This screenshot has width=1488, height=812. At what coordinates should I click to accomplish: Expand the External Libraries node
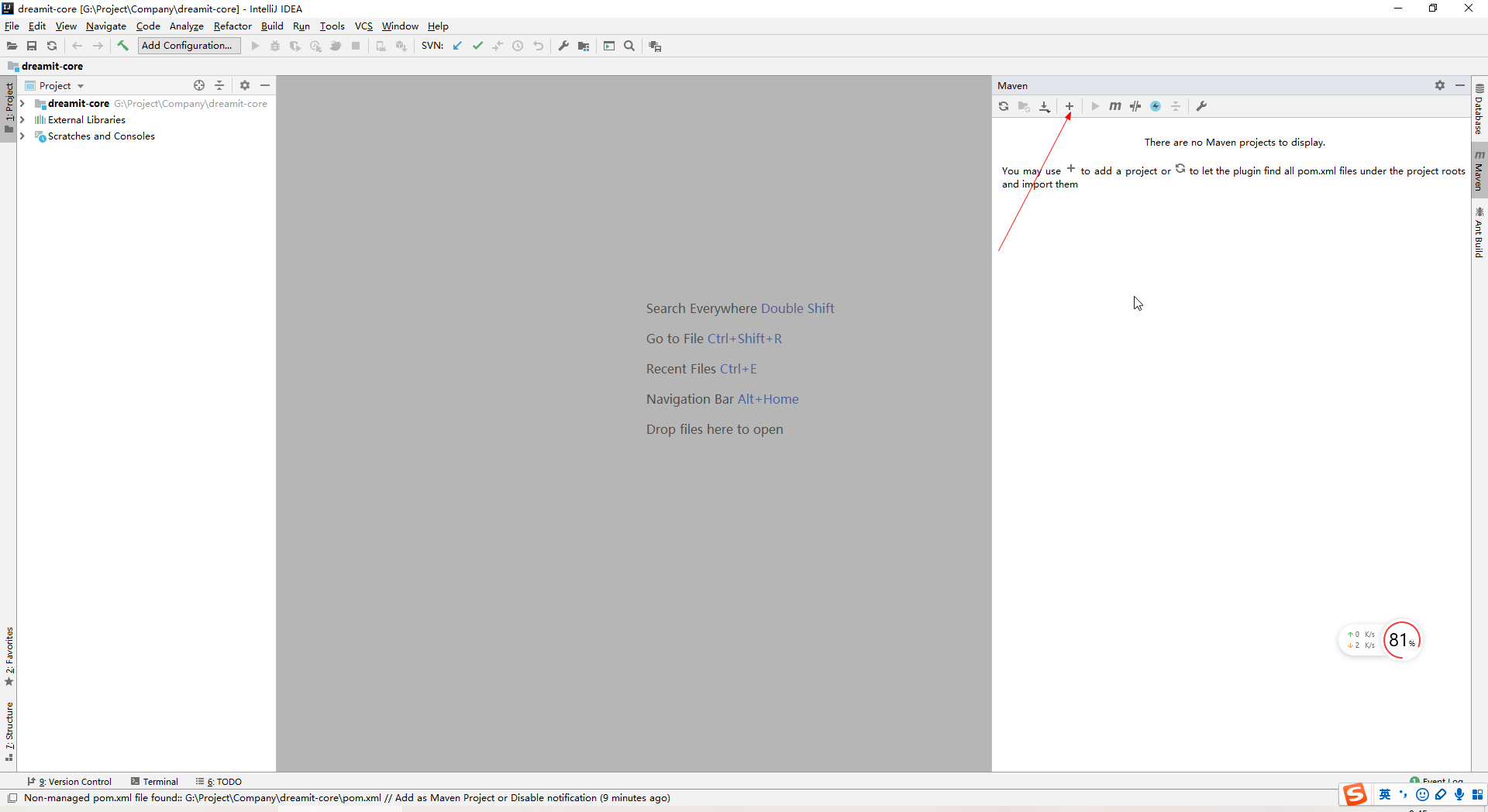(x=22, y=119)
